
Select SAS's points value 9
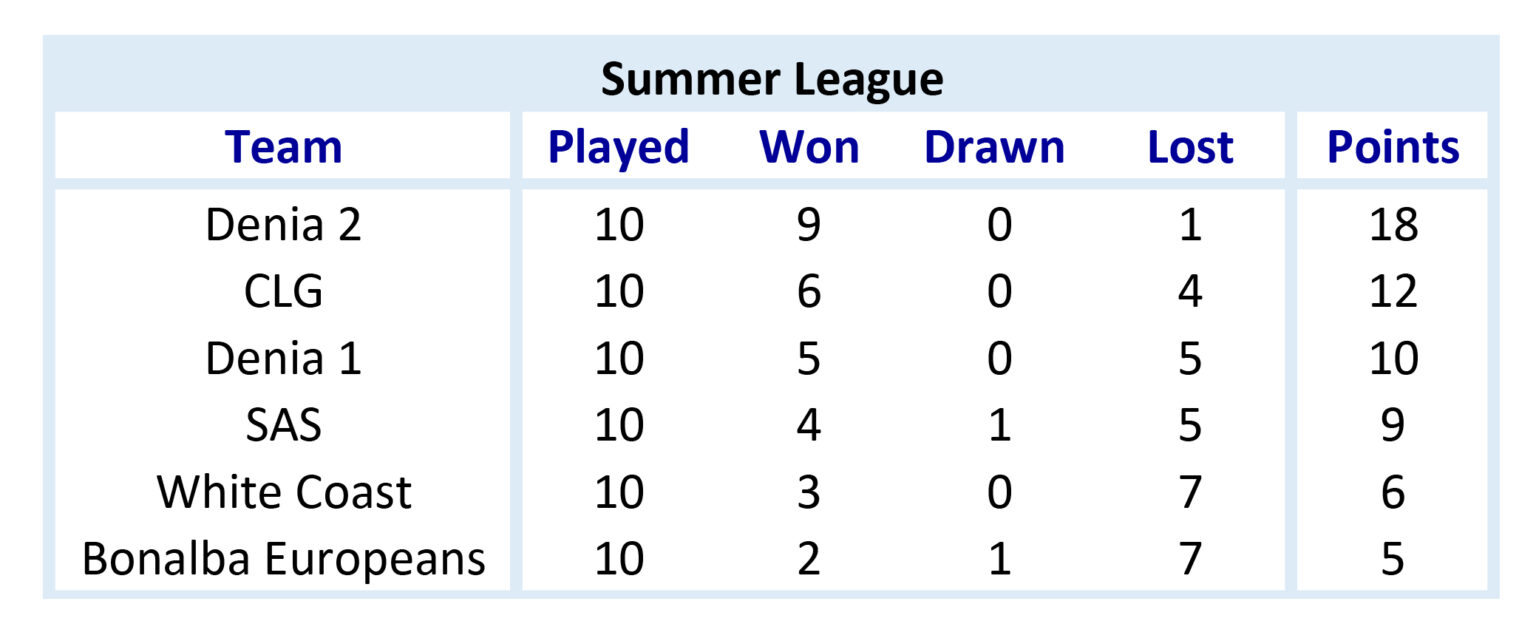(x=1394, y=425)
